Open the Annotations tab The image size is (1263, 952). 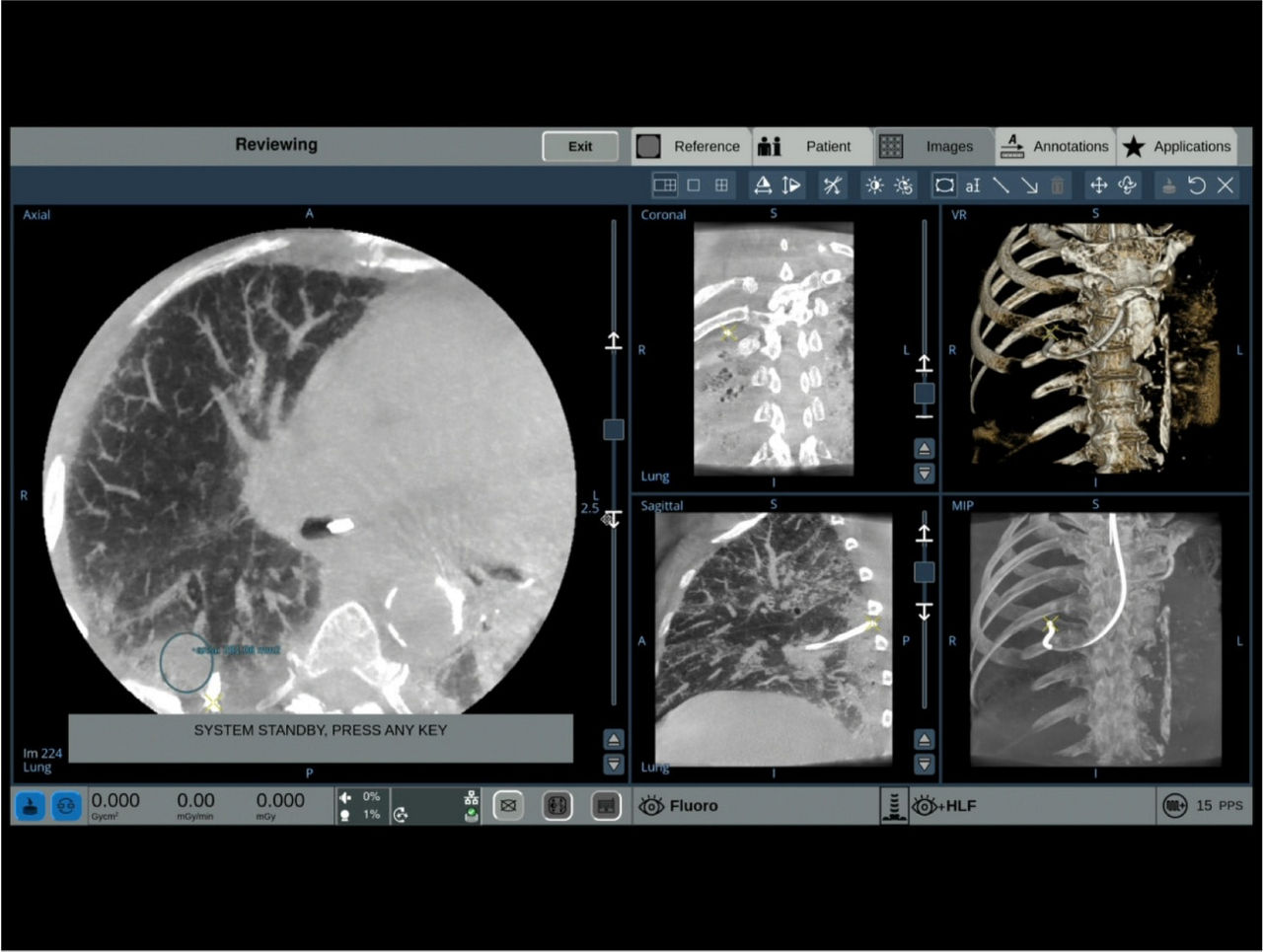click(x=1055, y=146)
